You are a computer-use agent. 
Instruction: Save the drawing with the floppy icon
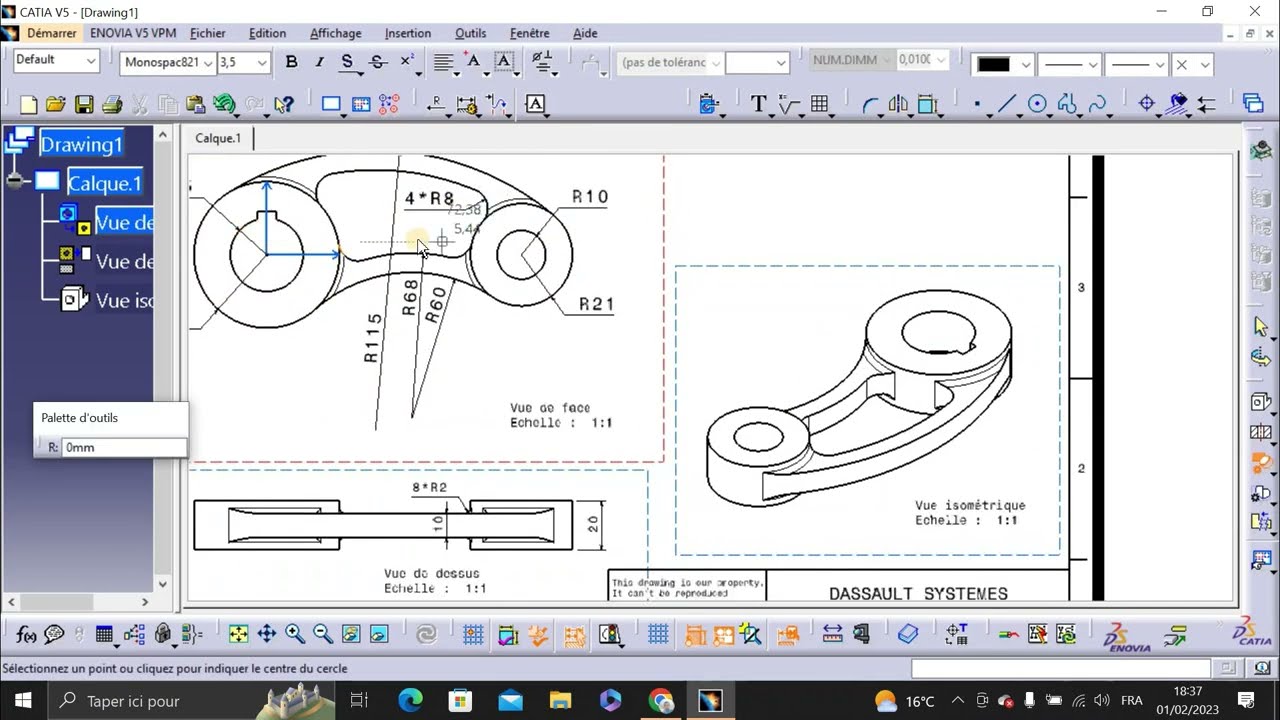pos(84,104)
